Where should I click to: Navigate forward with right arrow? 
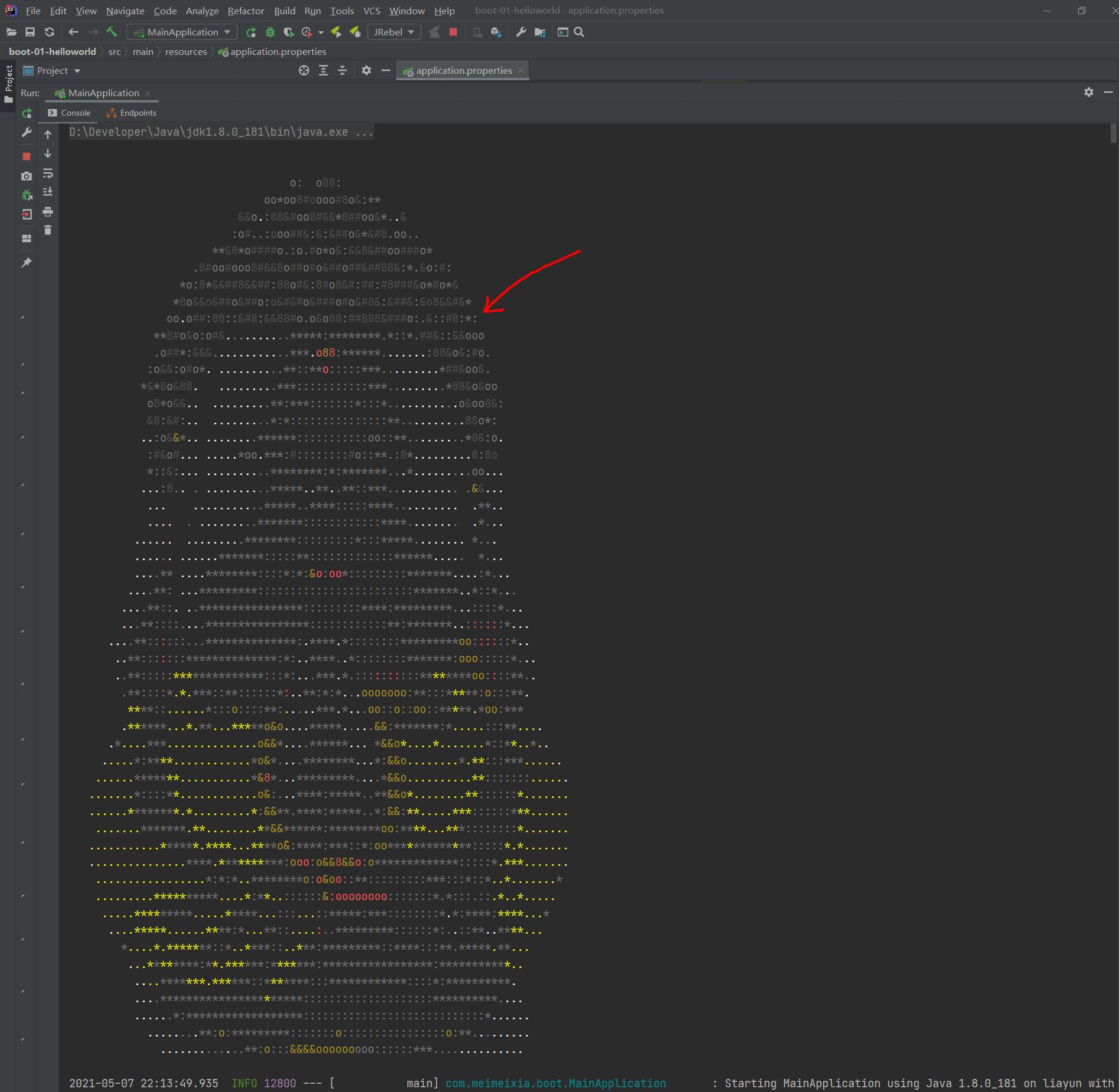(93, 32)
